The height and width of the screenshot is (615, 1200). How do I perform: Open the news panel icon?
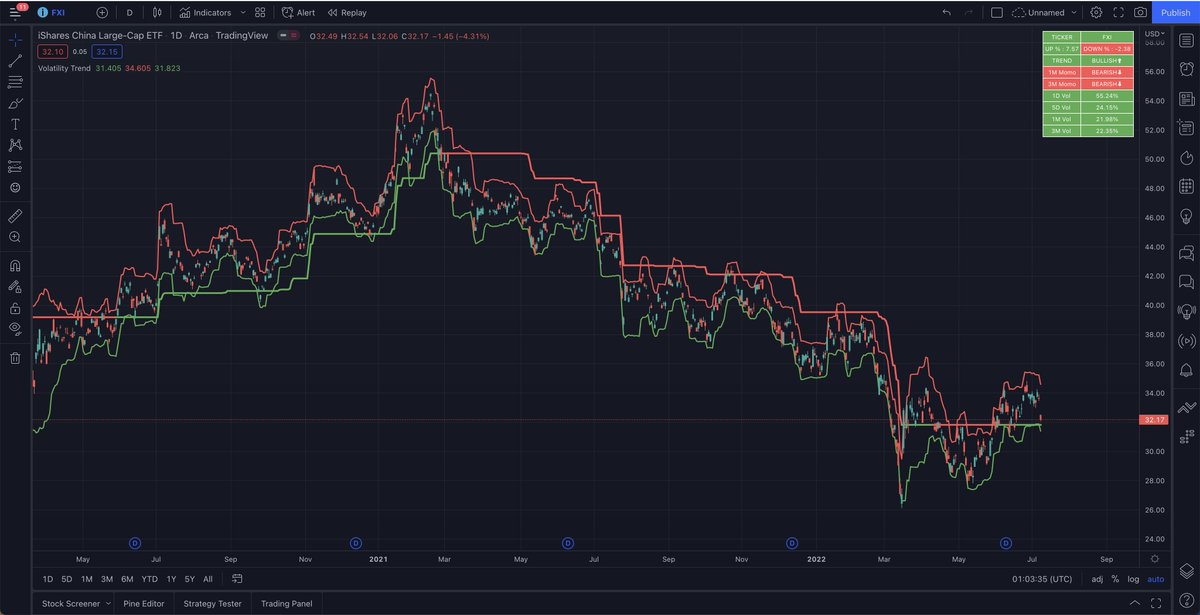pos(1186,99)
